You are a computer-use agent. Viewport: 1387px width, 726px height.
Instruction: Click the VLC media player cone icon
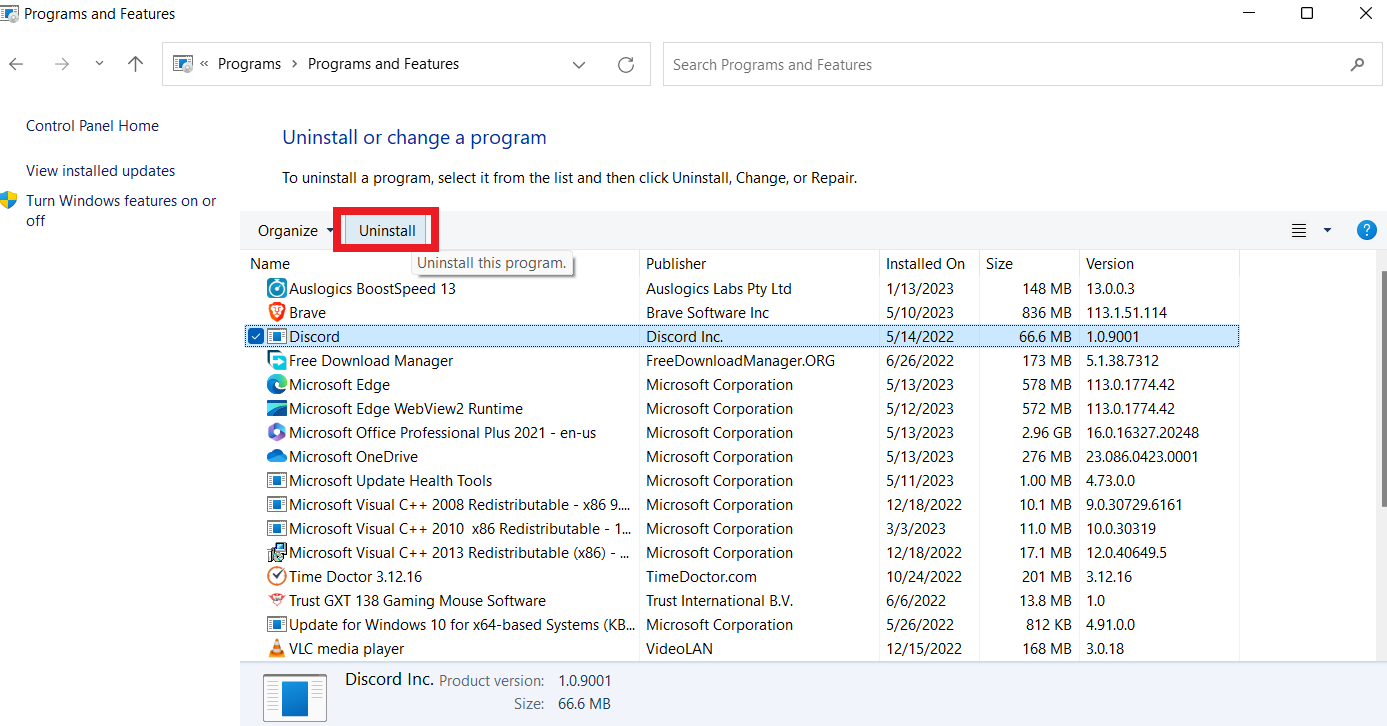(277, 648)
